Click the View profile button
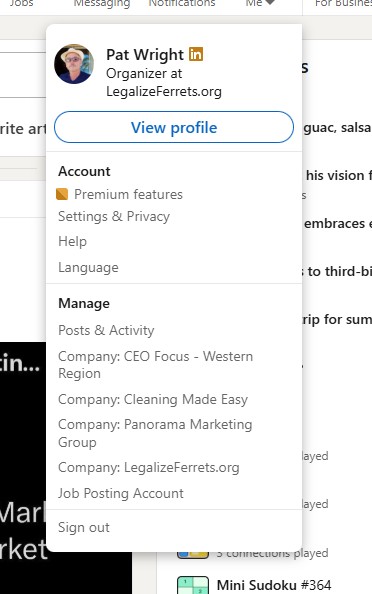The image size is (372, 594). [x=174, y=127]
